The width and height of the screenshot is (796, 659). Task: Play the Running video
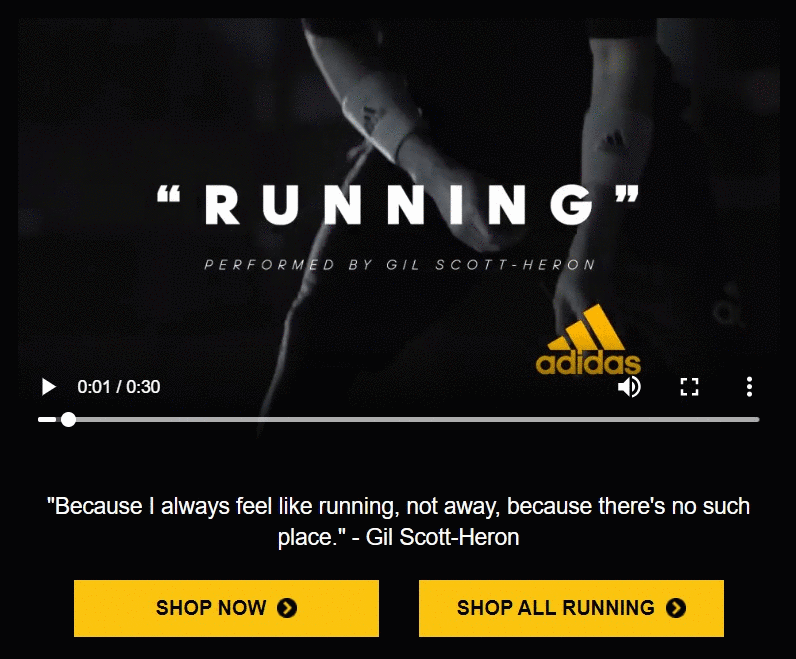[x=48, y=387]
